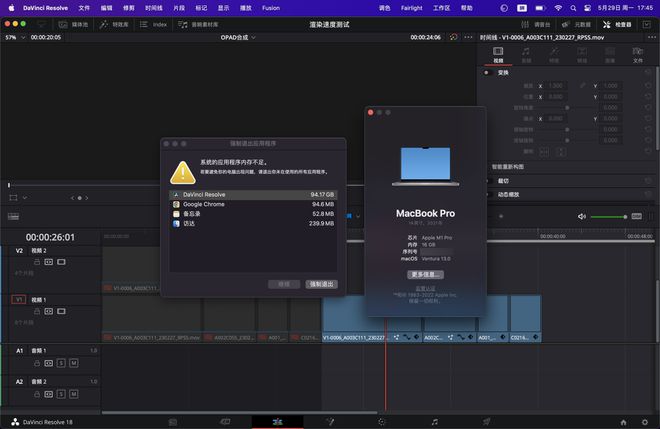Mute audio track A1 with M button
660x429 pixels.
point(73,362)
